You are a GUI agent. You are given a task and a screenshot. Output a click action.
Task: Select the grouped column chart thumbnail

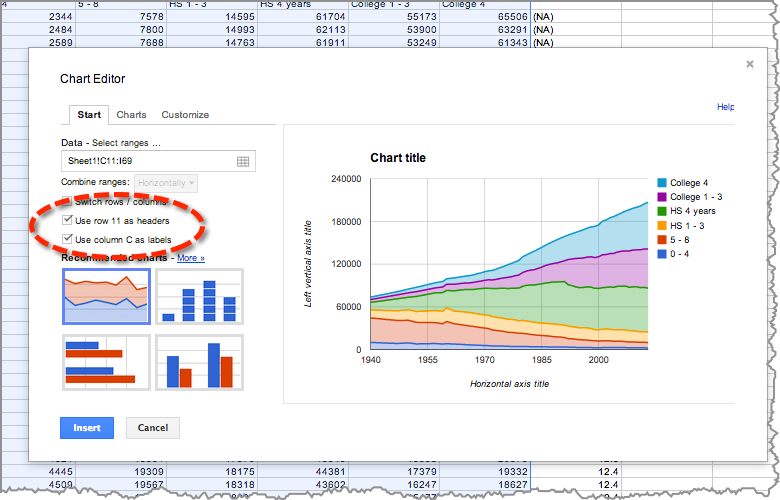point(199,363)
